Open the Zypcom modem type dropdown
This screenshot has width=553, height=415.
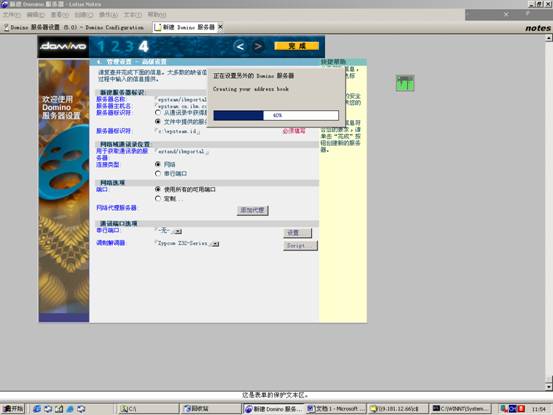click(x=215, y=244)
